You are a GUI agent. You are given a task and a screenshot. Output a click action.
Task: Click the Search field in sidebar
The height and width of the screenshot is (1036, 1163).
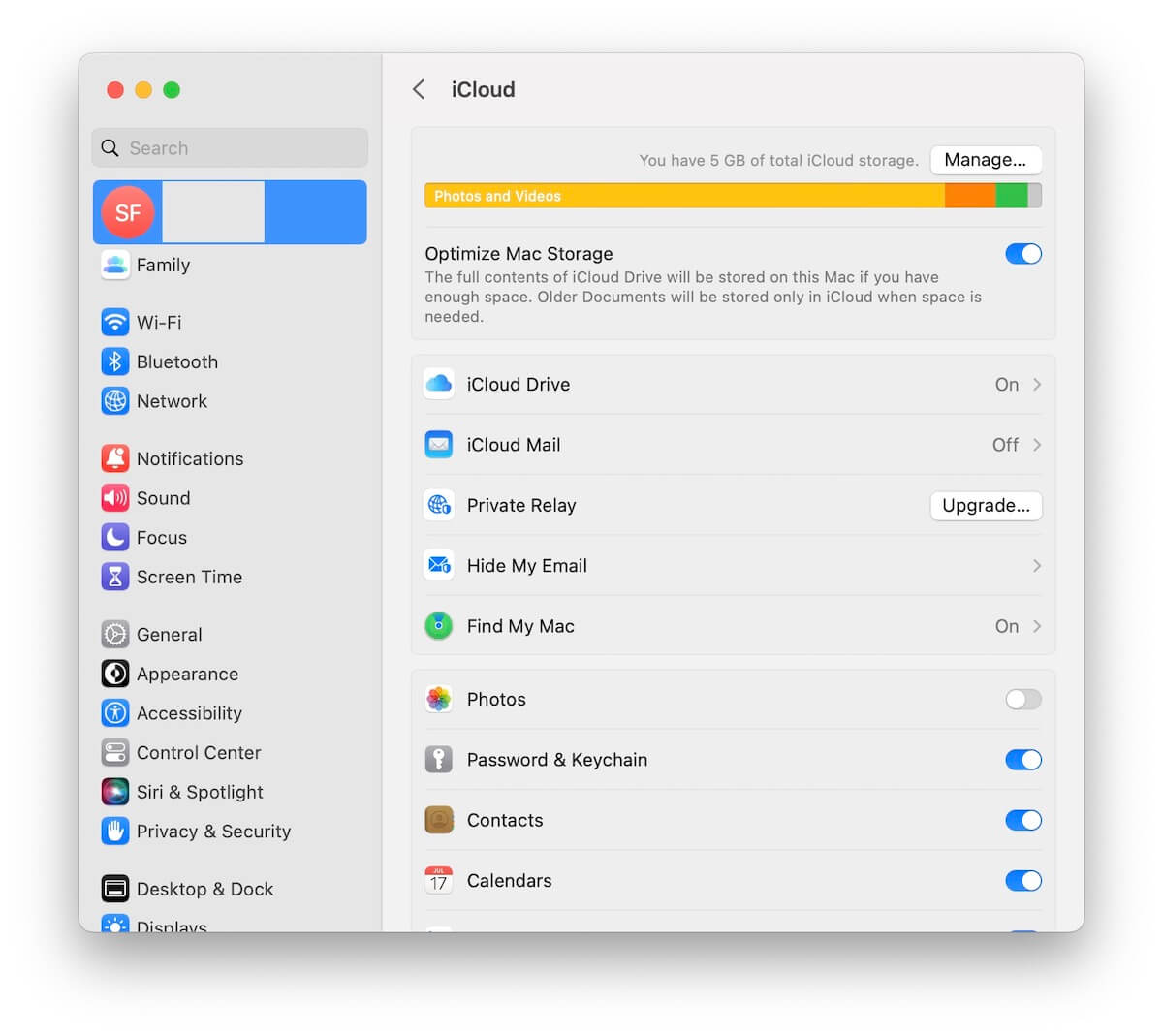(230, 148)
